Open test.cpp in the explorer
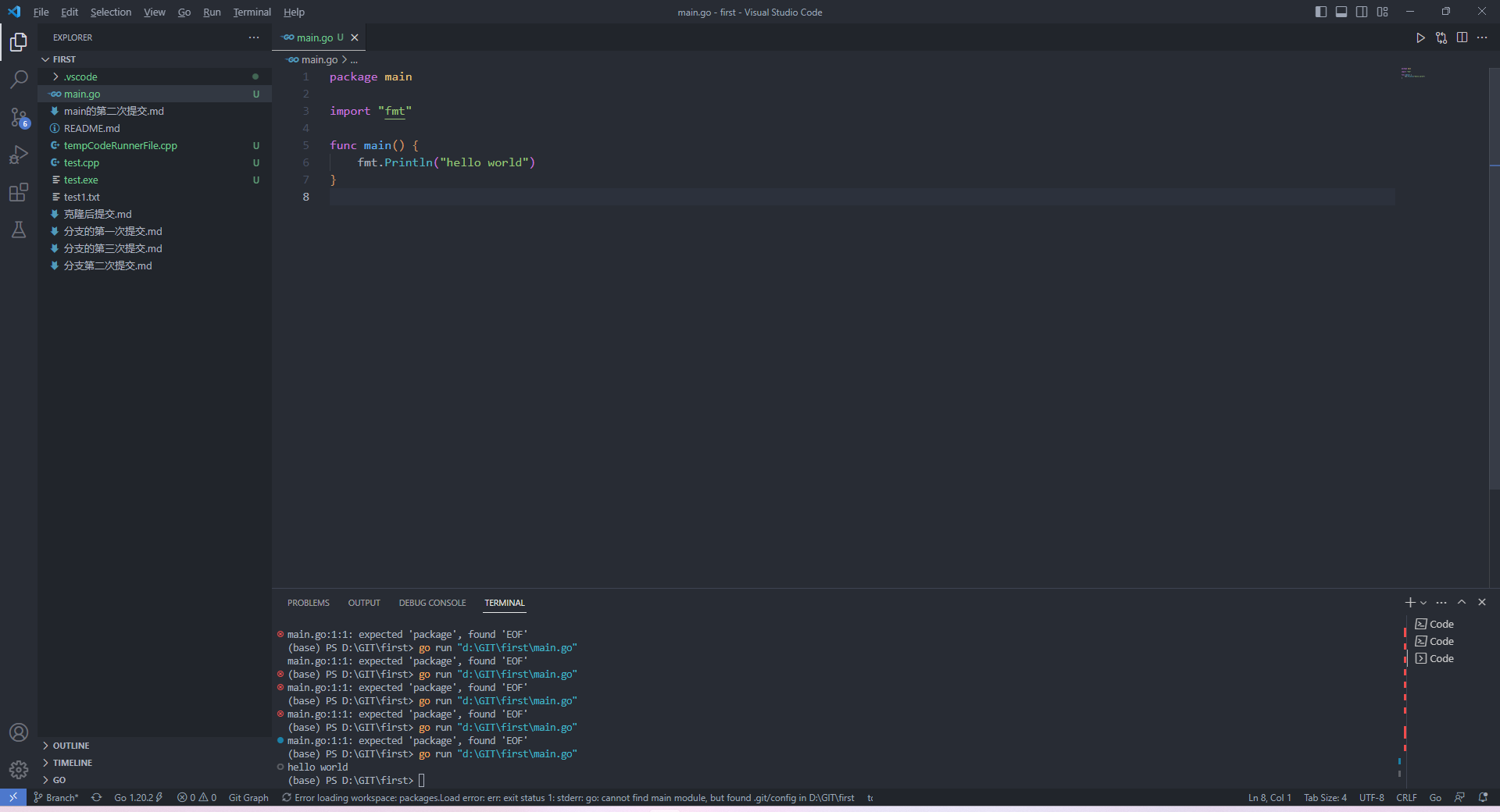The height and width of the screenshot is (812, 1500). 81,162
